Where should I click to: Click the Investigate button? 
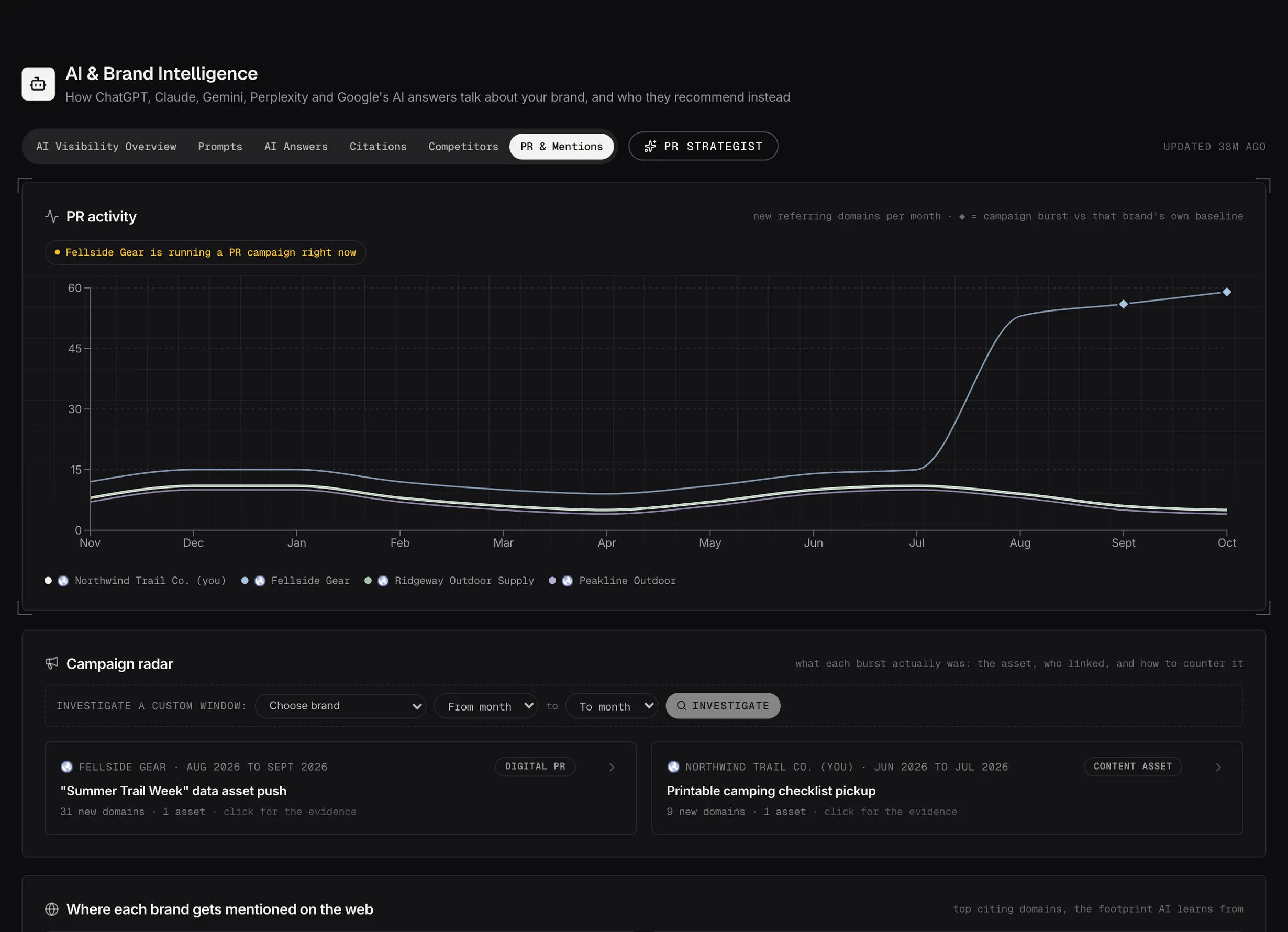(723, 706)
